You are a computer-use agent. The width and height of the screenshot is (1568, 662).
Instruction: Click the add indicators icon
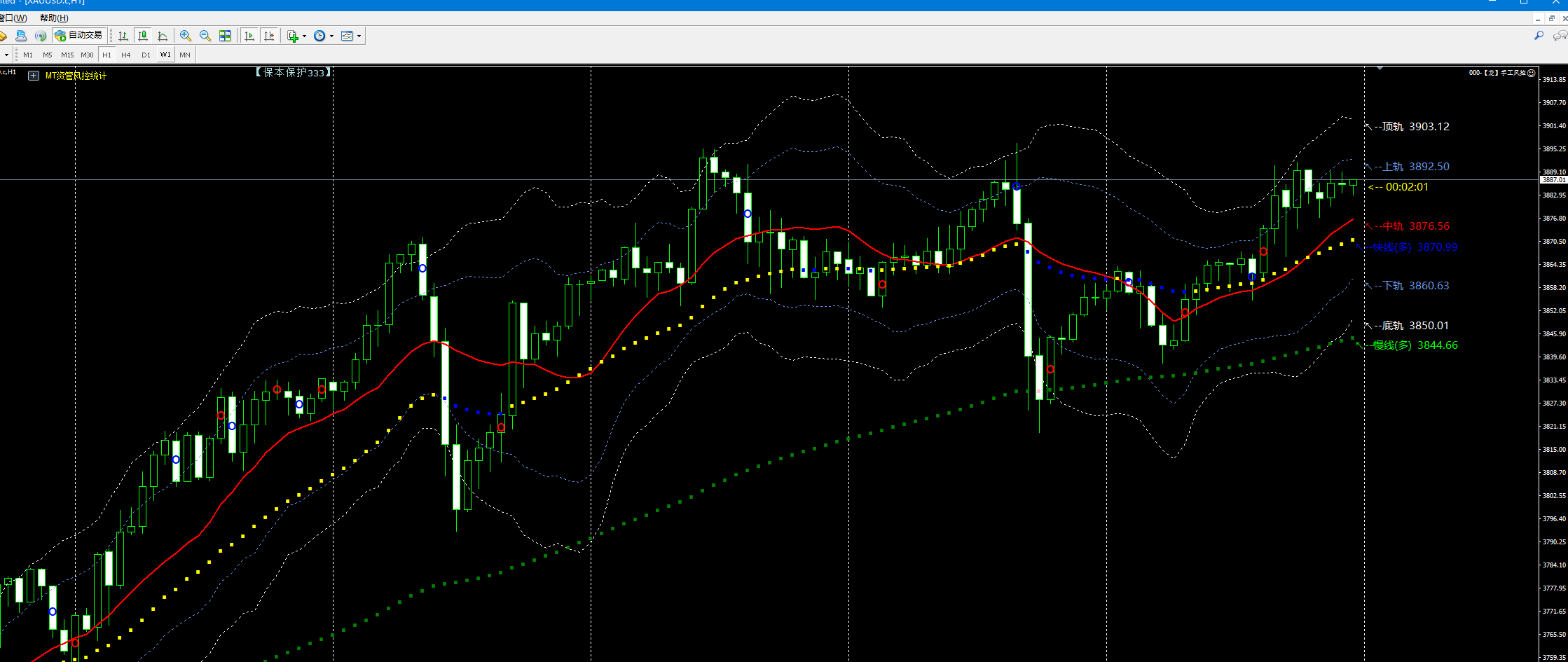293,36
